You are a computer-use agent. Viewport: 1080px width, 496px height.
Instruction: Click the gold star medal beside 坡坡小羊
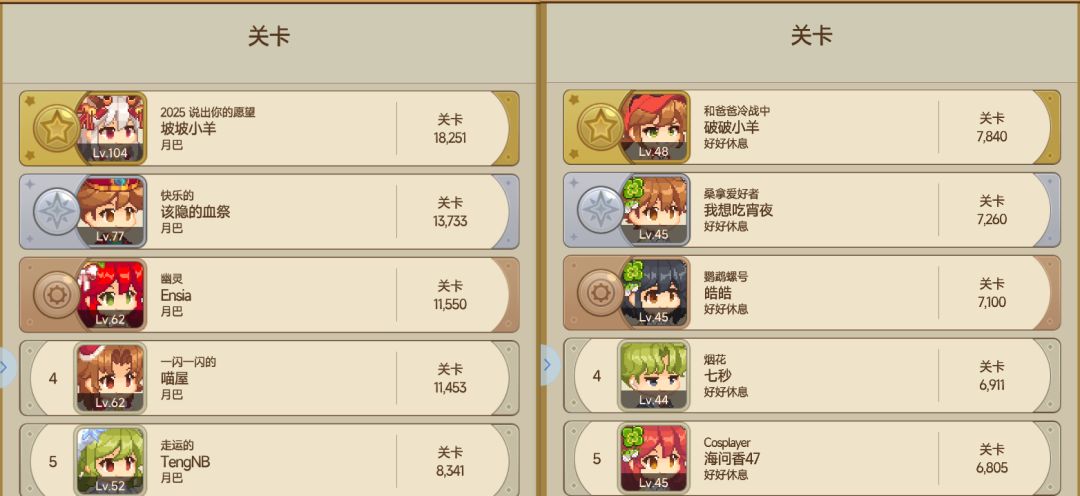[x=56, y=128]
